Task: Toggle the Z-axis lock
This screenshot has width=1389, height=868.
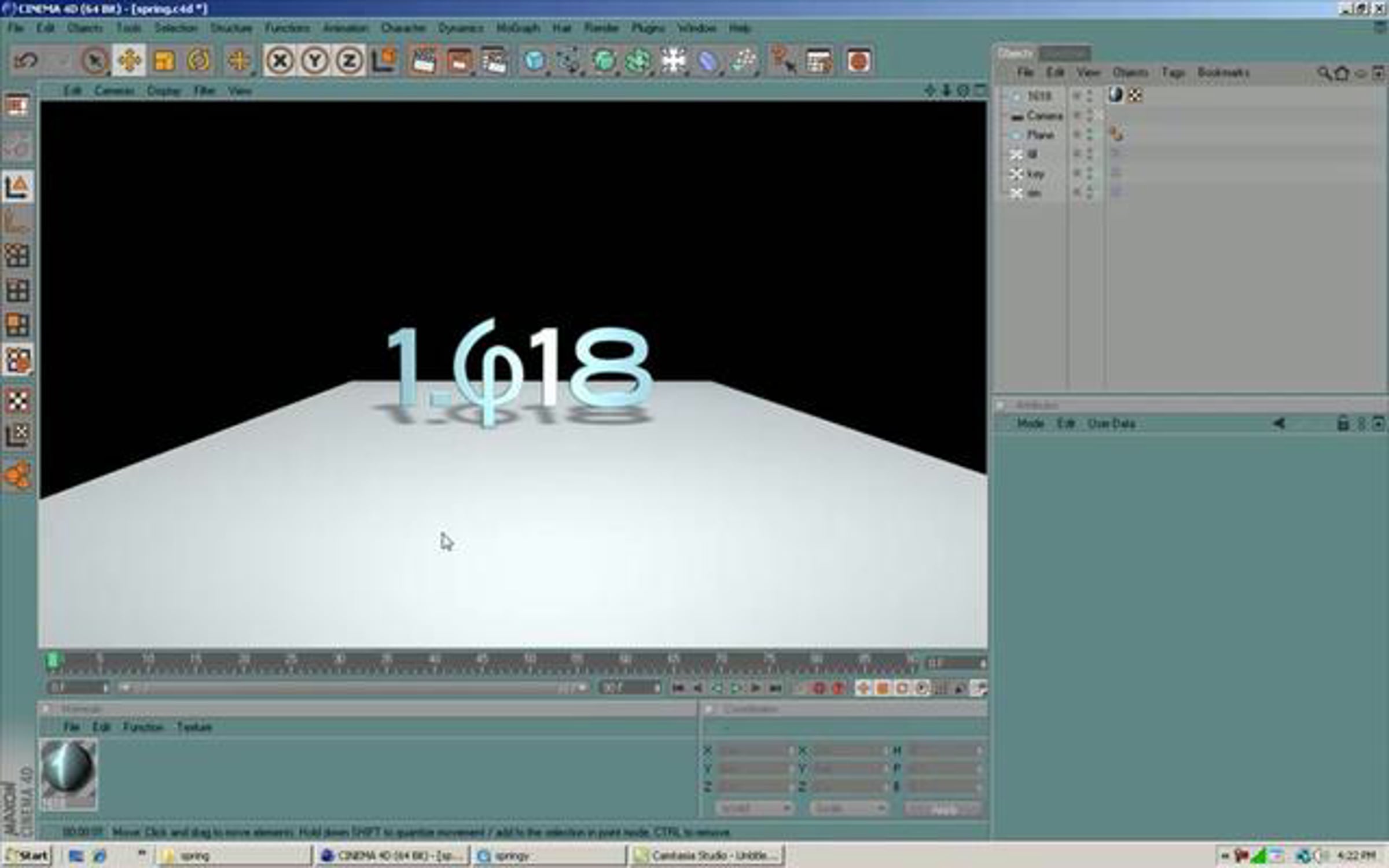Action: point(349,60)
